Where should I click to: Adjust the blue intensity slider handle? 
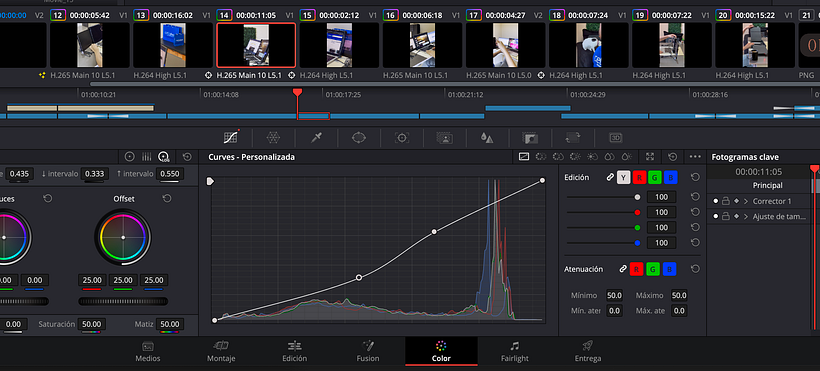[x=637, y=243]
